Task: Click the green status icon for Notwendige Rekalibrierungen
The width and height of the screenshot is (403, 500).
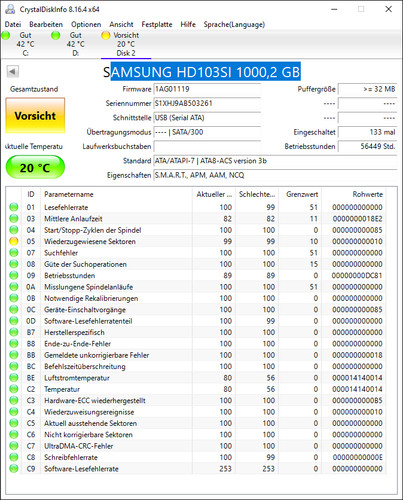Action: point(14,298)
